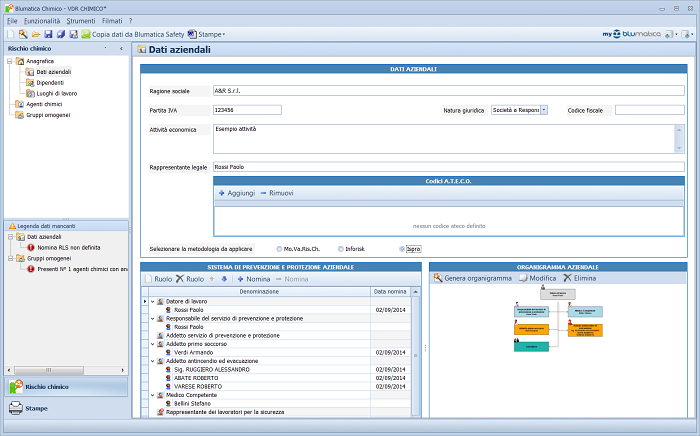Viewport: 700px width, 436px height.
Task: Click the blue move-down arrow icon
Action: (225, 278)
